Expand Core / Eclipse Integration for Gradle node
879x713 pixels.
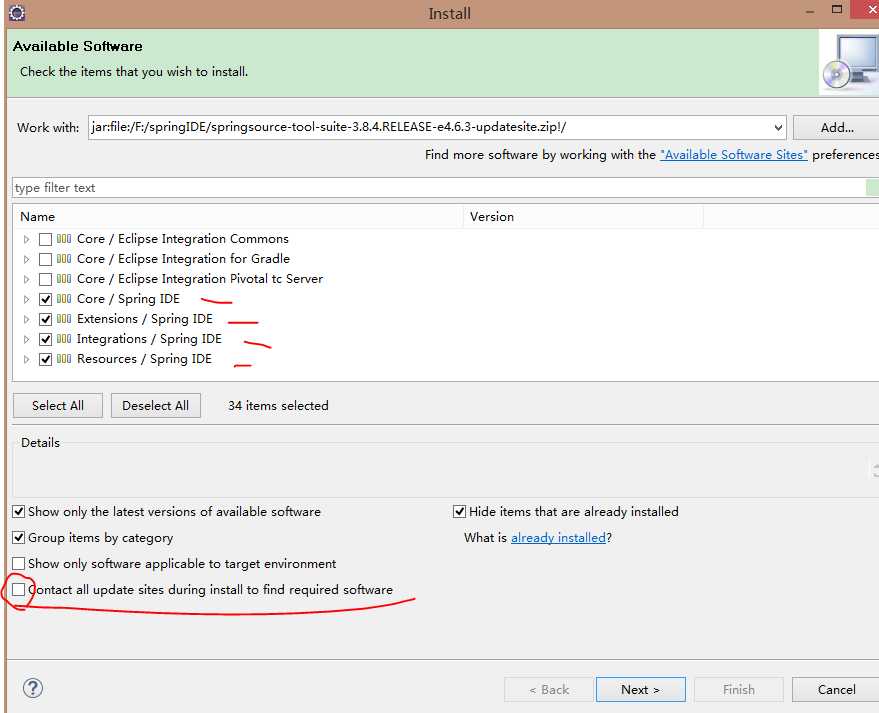pyautogui.click(x=26, y=260)
